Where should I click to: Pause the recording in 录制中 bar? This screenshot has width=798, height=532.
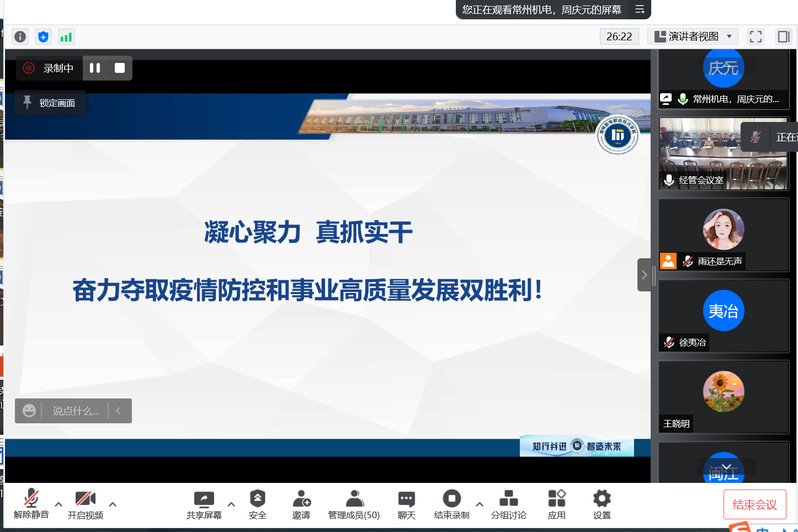pos(95,68)
